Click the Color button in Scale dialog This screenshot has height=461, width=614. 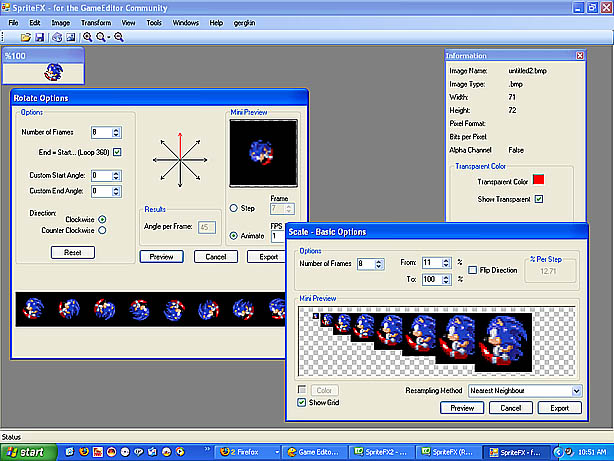pos(324,390)
